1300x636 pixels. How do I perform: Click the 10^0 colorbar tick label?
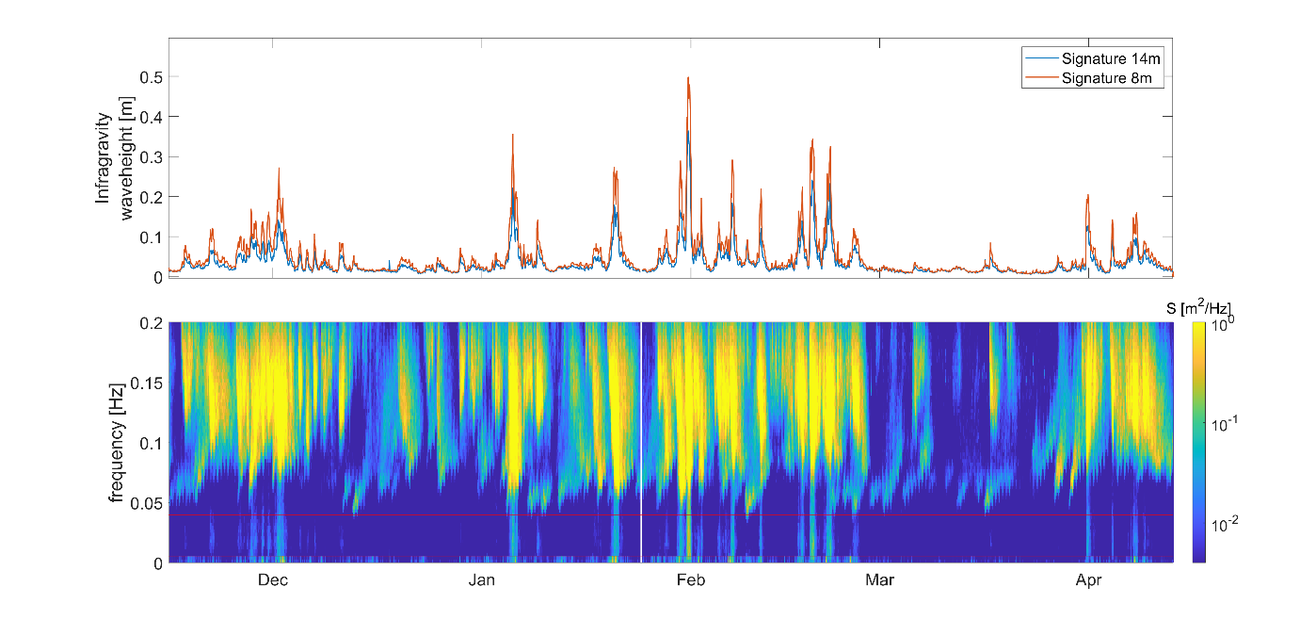pyautogui.click(x=1225, y=325)
